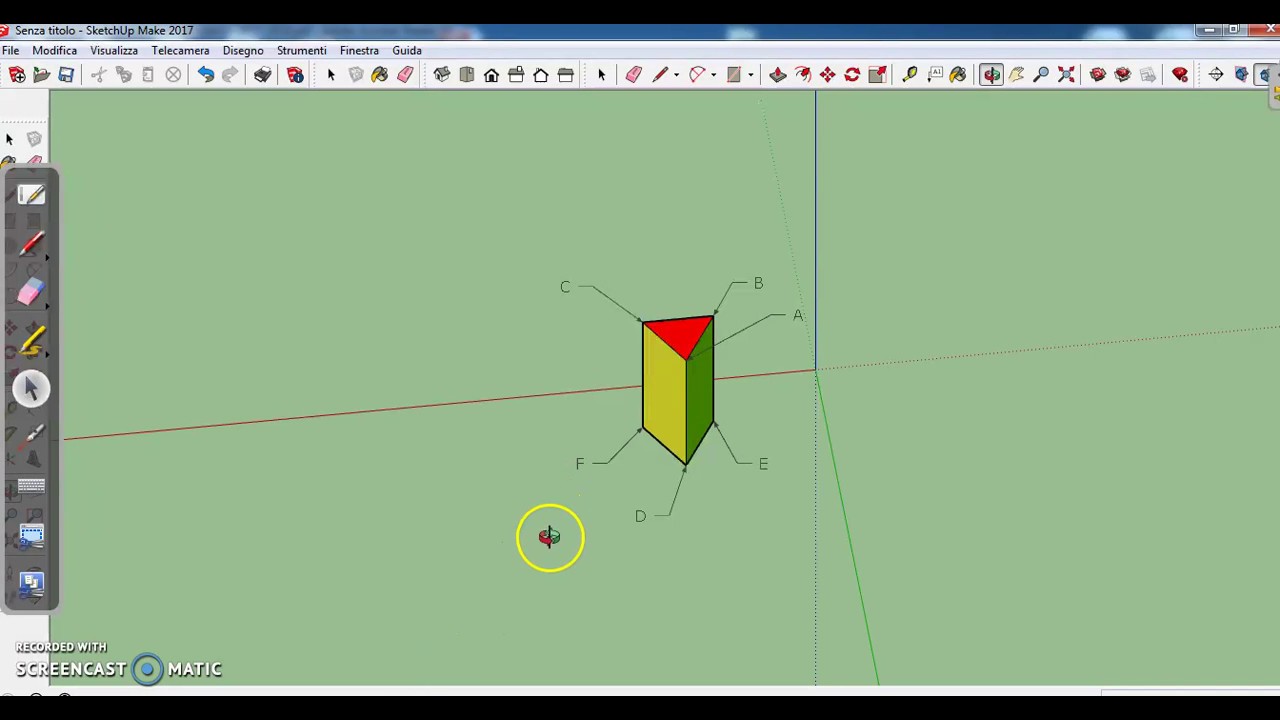Click the green side face of prism
Screen dimensions: 1280x720
[x=700, y=393]
